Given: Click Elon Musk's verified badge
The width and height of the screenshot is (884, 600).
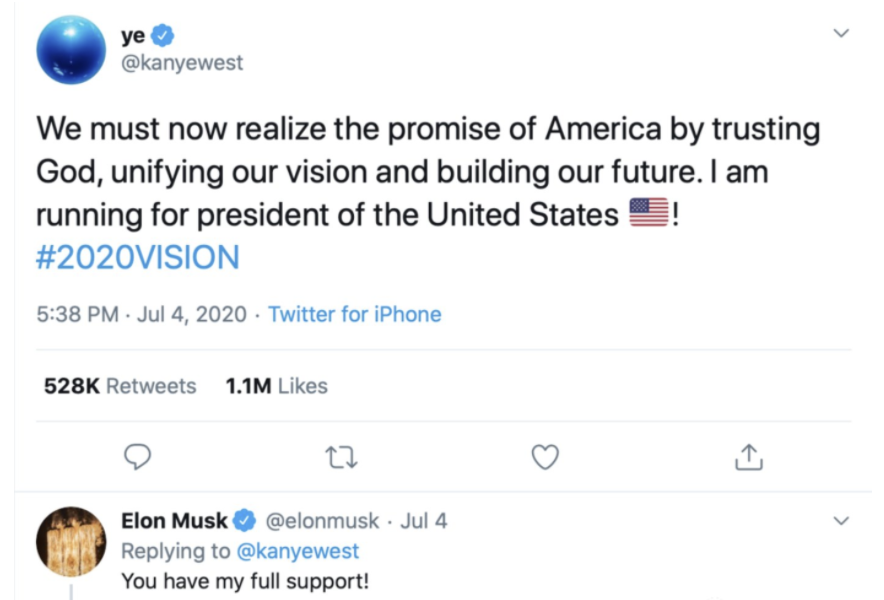Looking at the screenshot, I should [245, 521].
